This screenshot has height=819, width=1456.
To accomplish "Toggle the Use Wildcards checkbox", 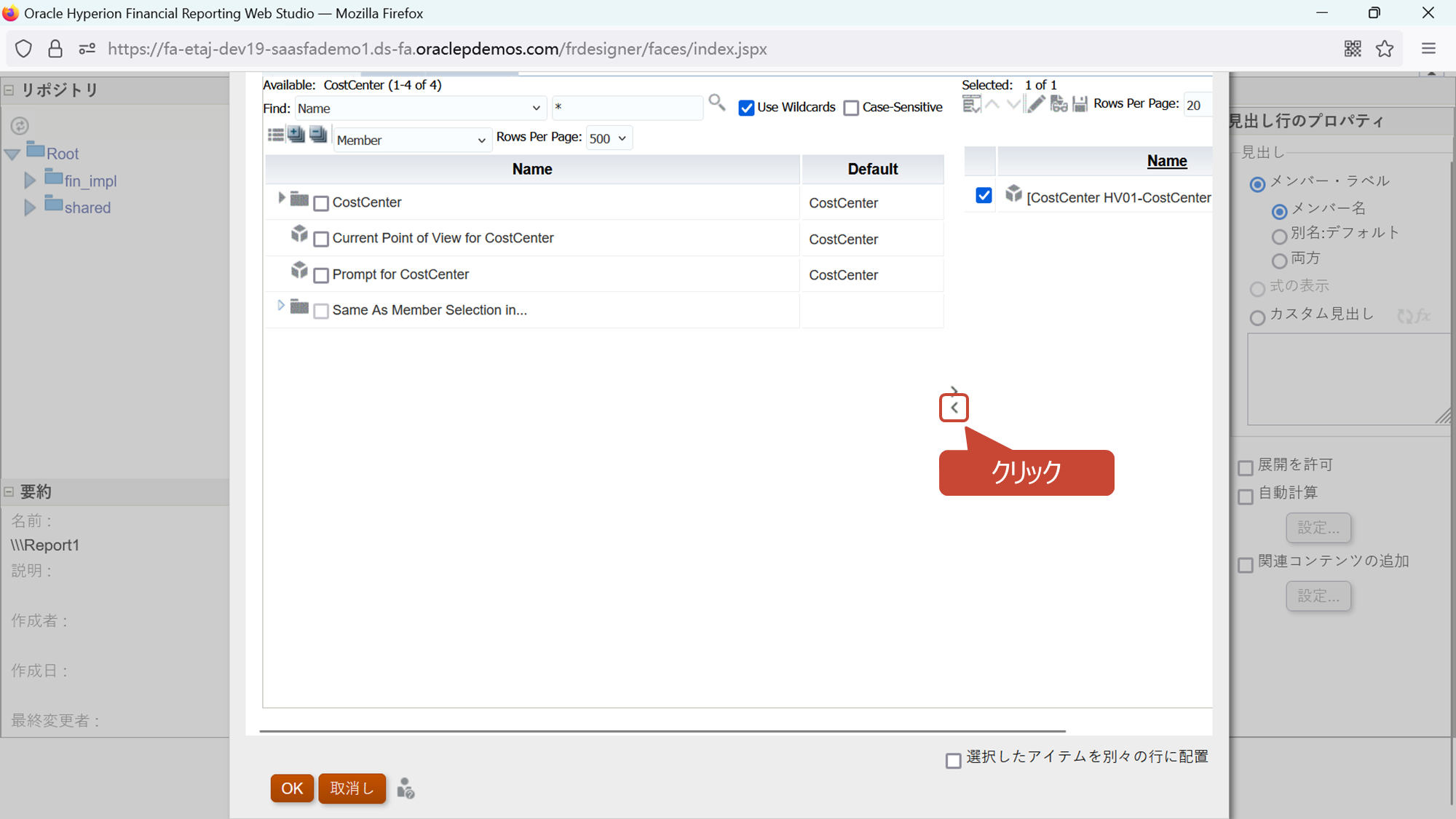I will (746, 108).
